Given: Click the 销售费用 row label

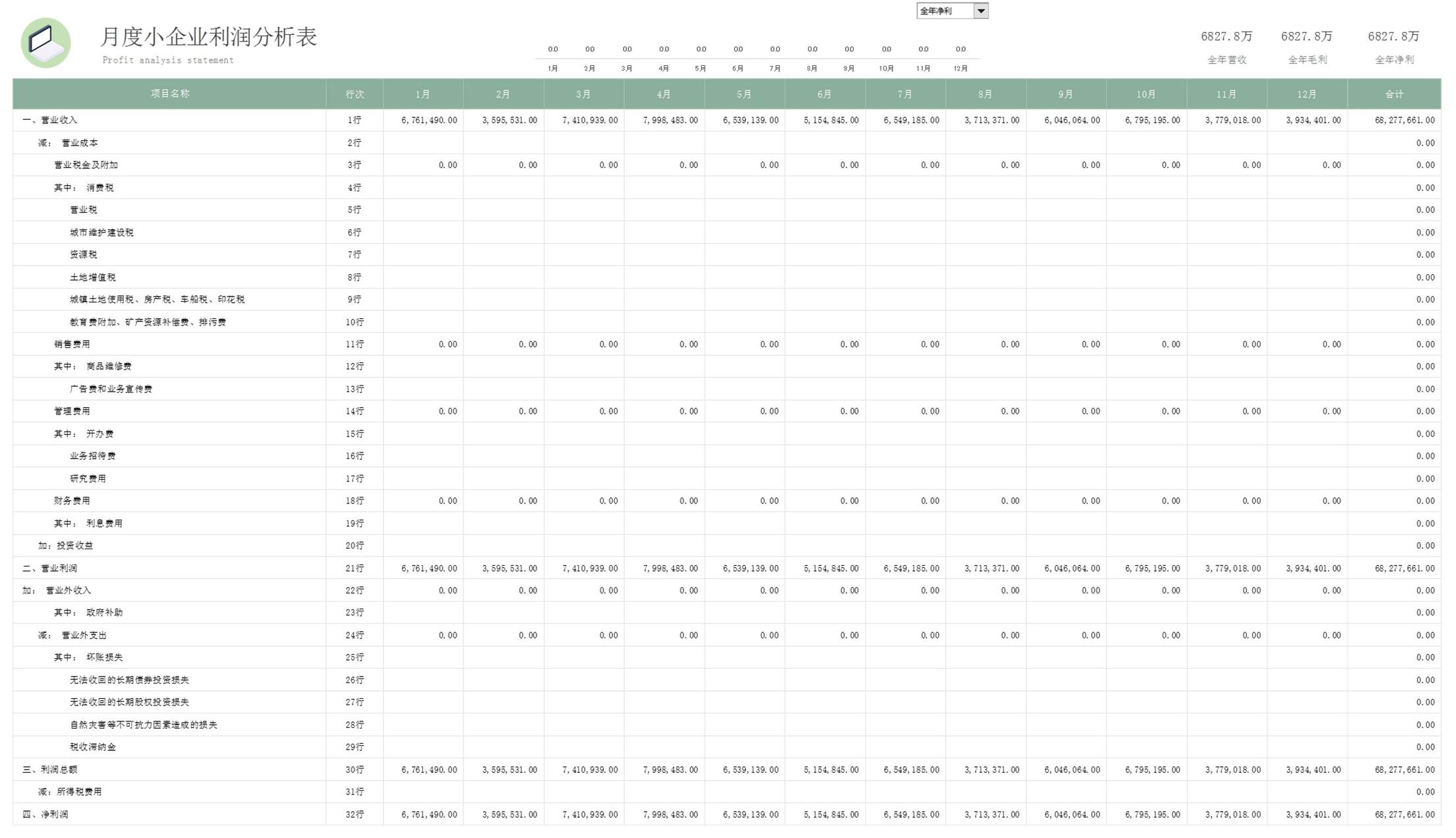Looking at the screenshot, I should coord(73,344).
